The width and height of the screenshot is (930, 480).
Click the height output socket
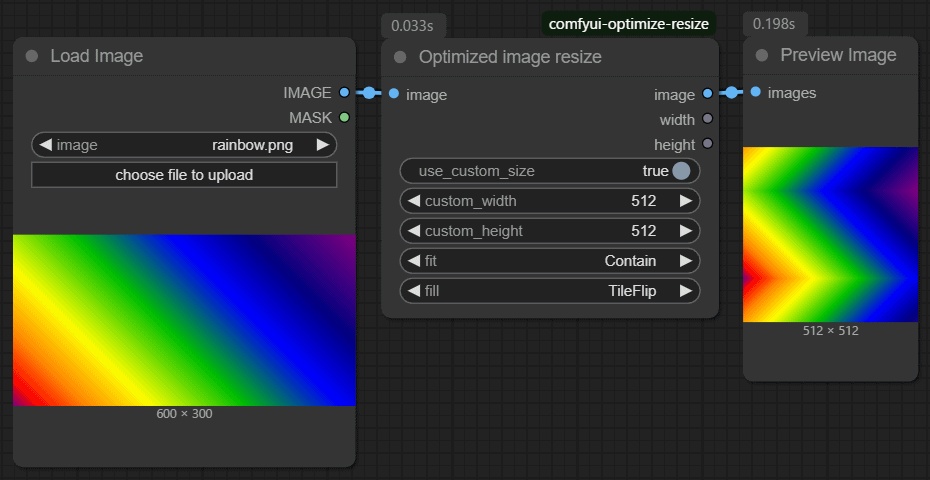707,145
